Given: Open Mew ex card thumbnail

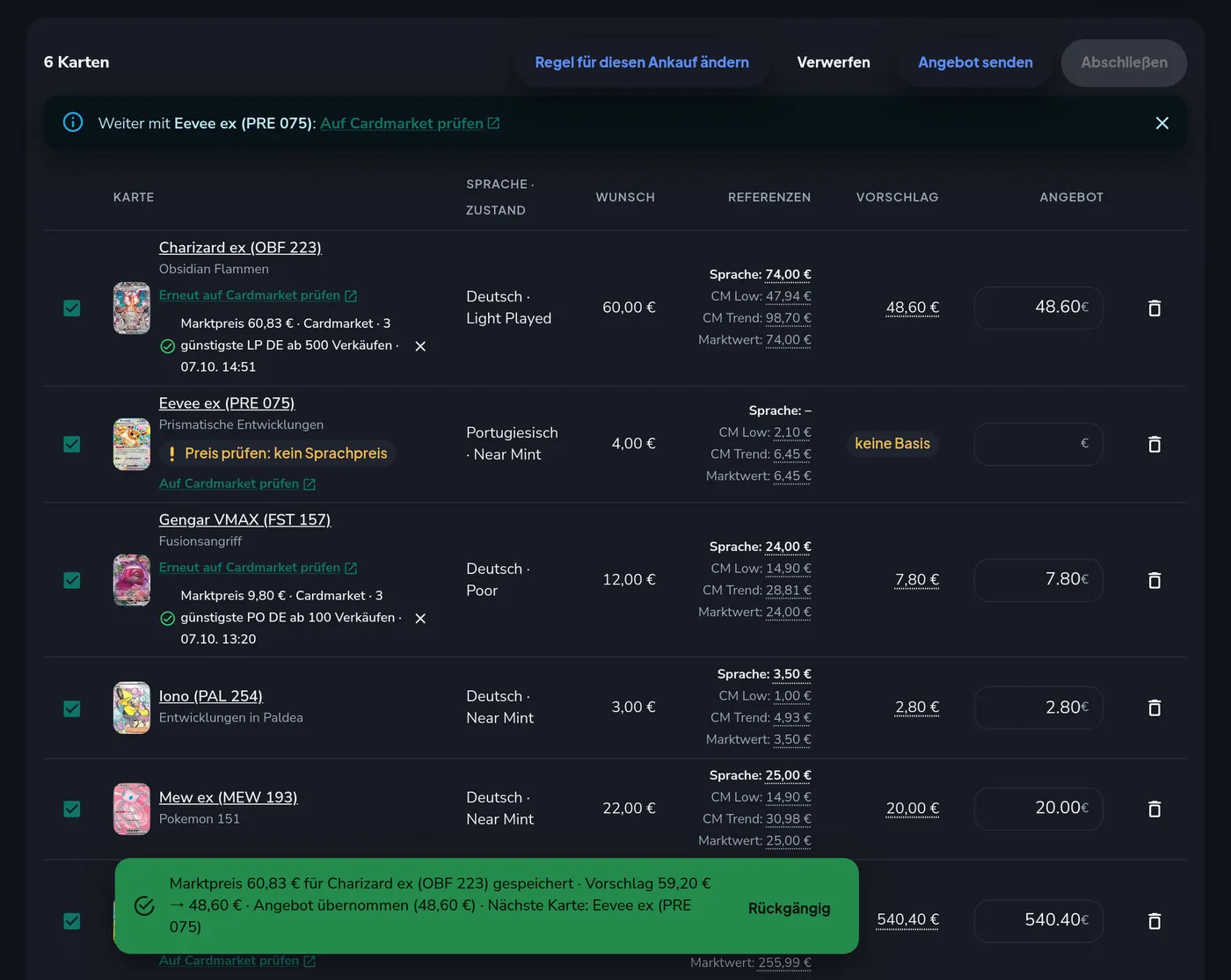Looking at the screenshot, I should (x=132, y=809).
